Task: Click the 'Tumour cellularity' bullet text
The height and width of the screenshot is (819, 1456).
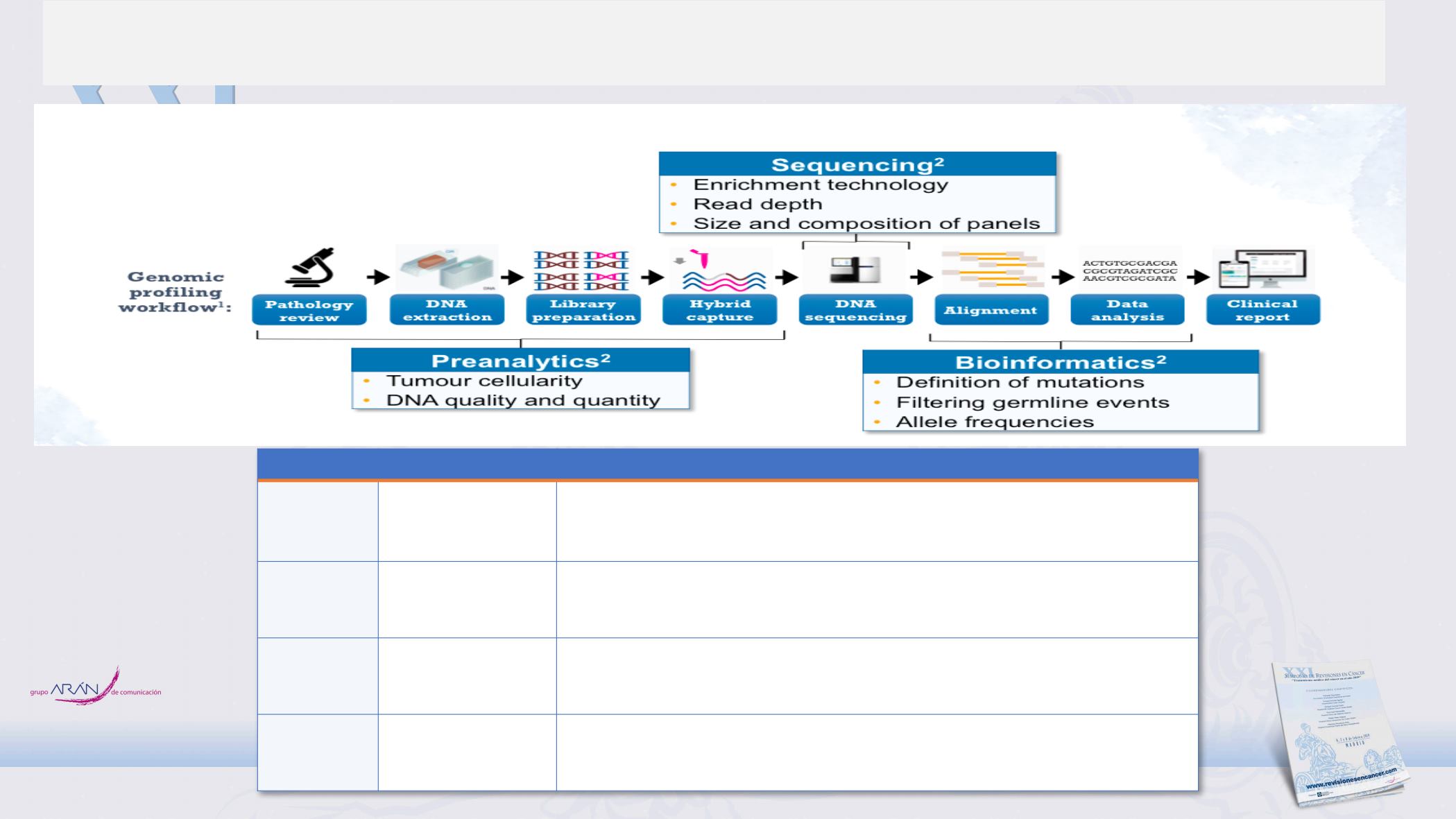Action: coord(484,381)
